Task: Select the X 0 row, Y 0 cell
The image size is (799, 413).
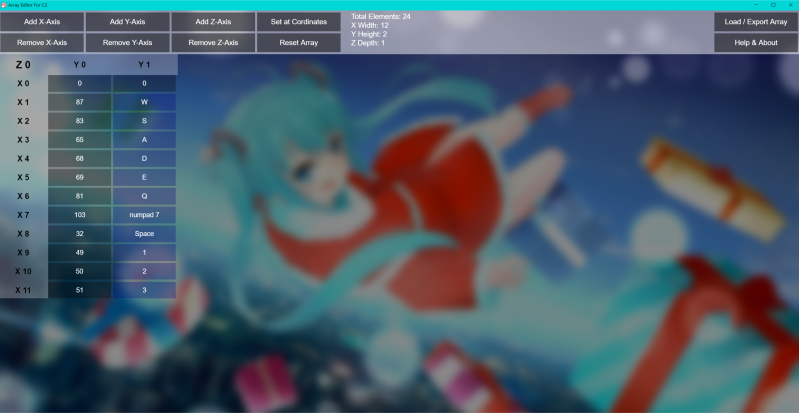Action: pos(79,84)
